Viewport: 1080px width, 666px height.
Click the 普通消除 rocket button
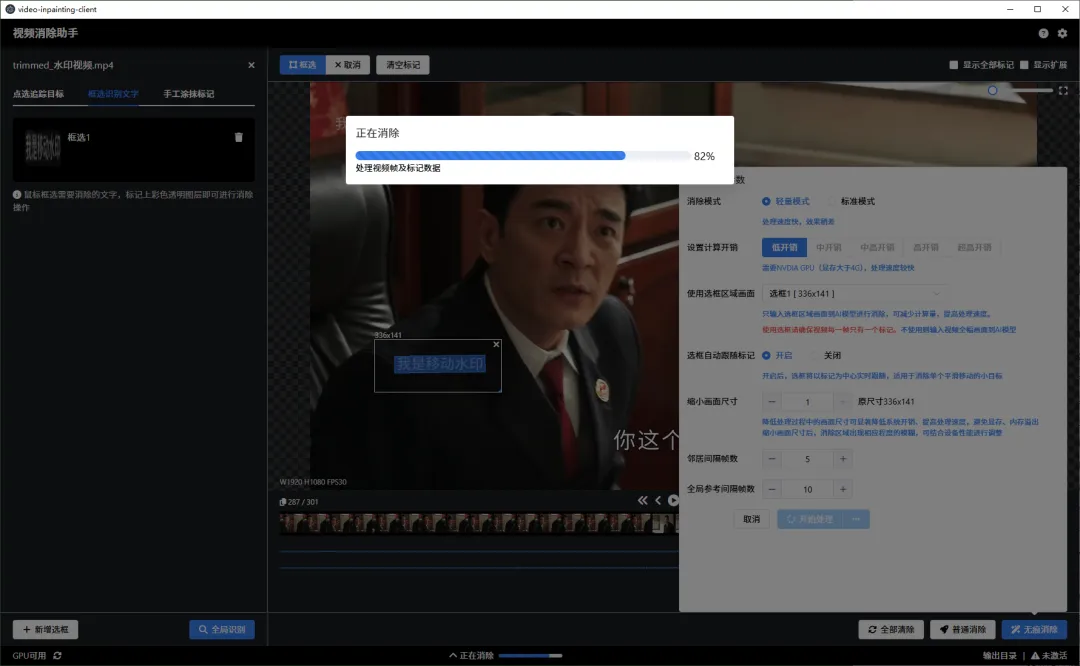pyautogui.click(x=963, y=629)
